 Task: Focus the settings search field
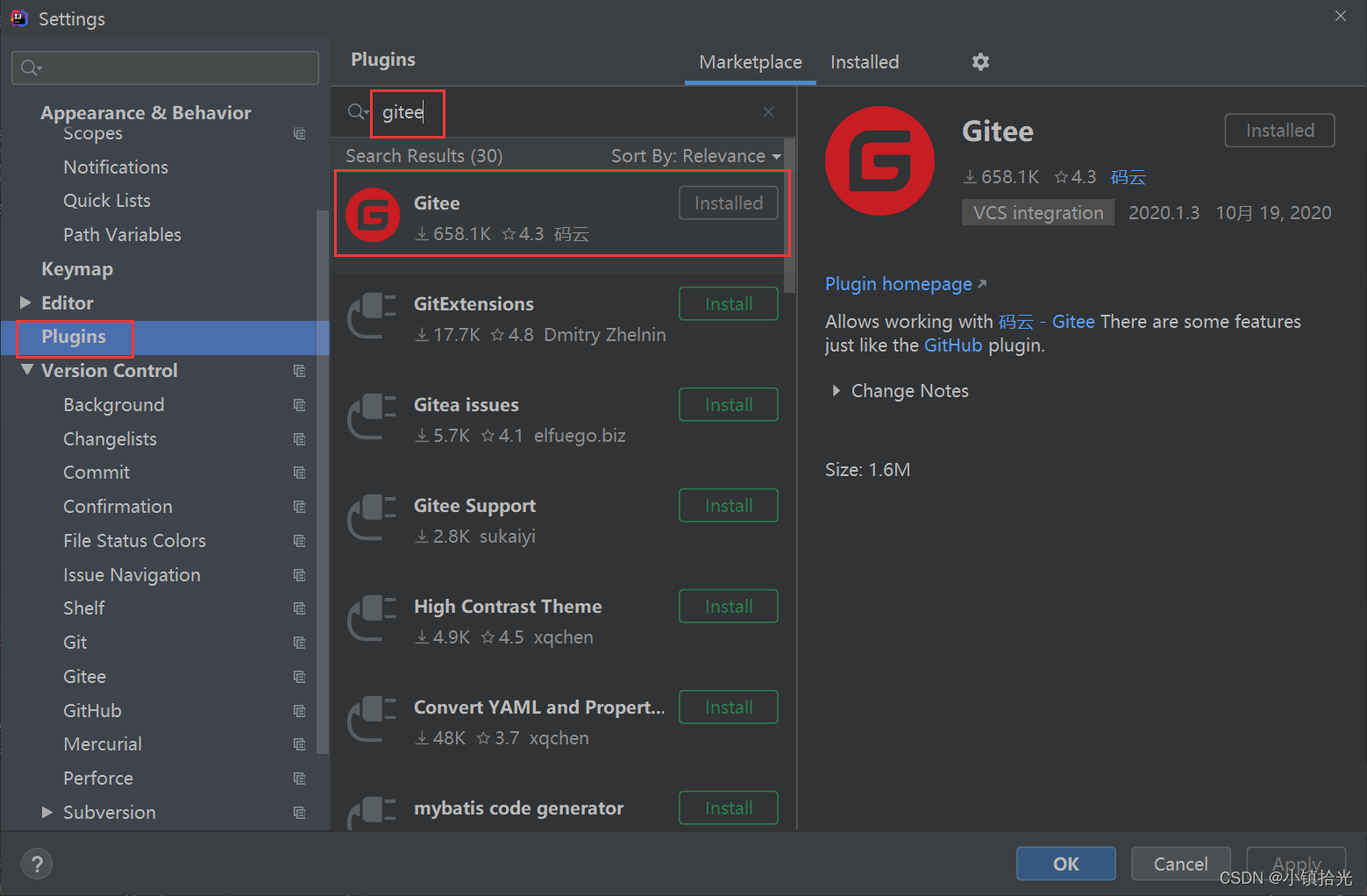[165, 68]
